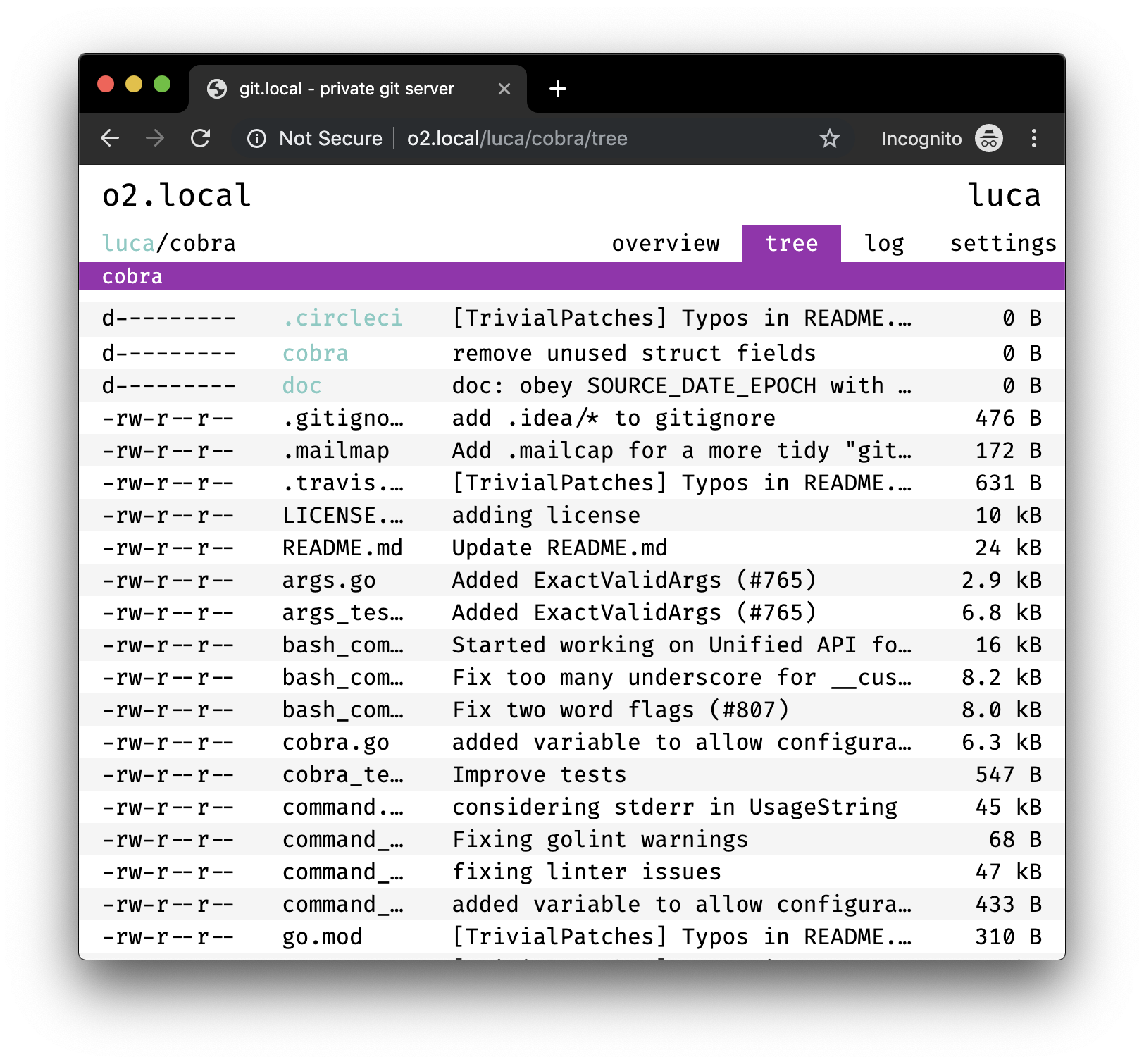1144x1064 pixels.
Task: Click commit message 'adding license'
Action: [x=546, y=516]
